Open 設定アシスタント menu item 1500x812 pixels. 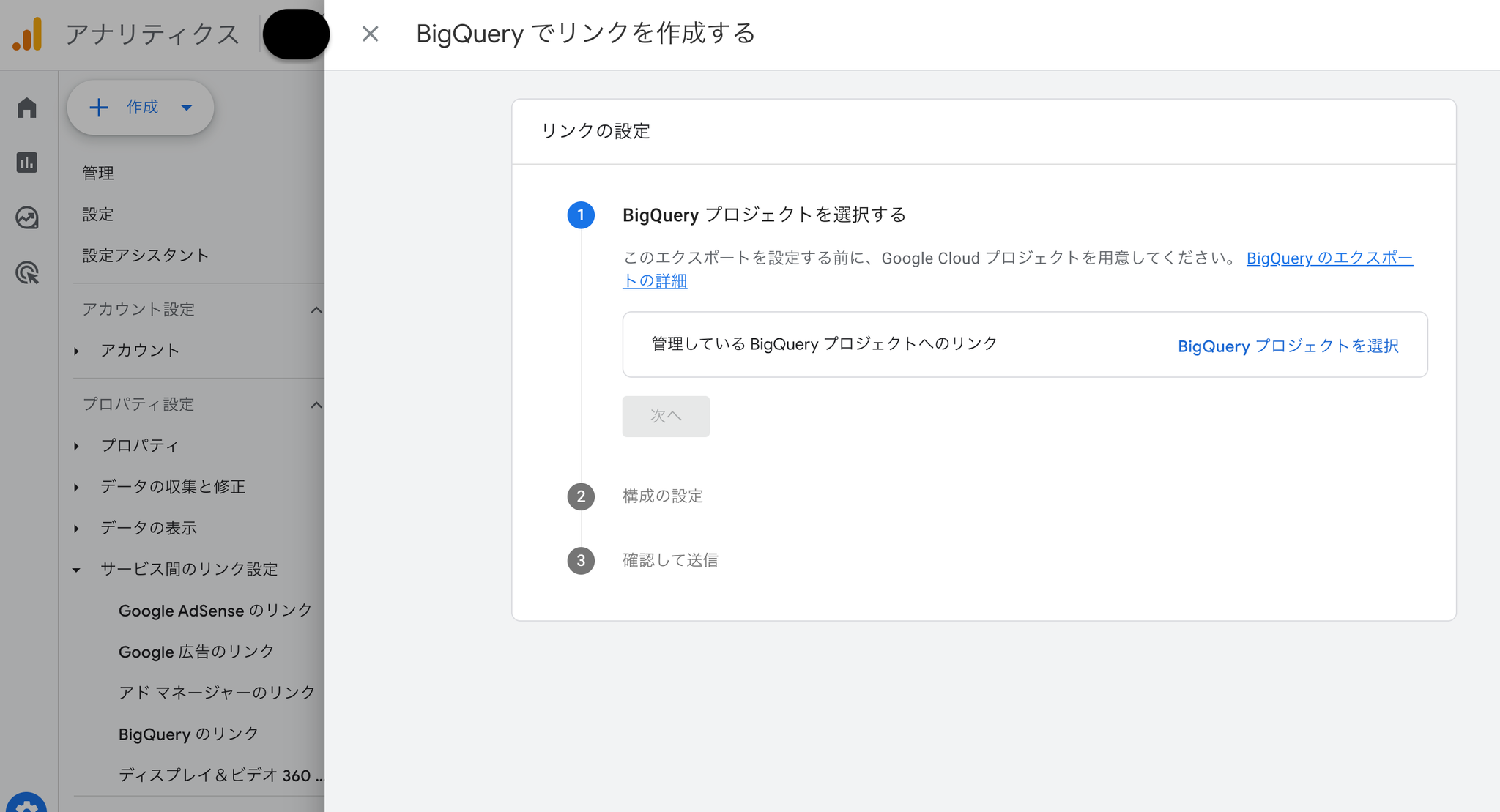click(146, 255)
